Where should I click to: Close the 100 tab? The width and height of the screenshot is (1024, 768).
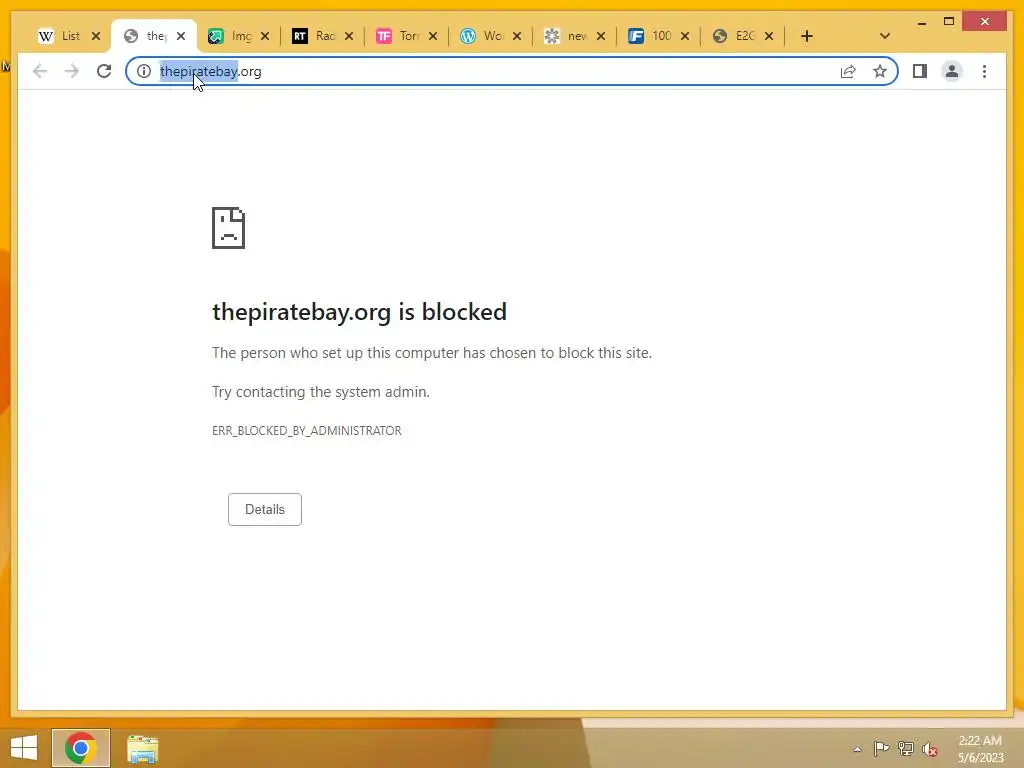click(x=684, y=36)
